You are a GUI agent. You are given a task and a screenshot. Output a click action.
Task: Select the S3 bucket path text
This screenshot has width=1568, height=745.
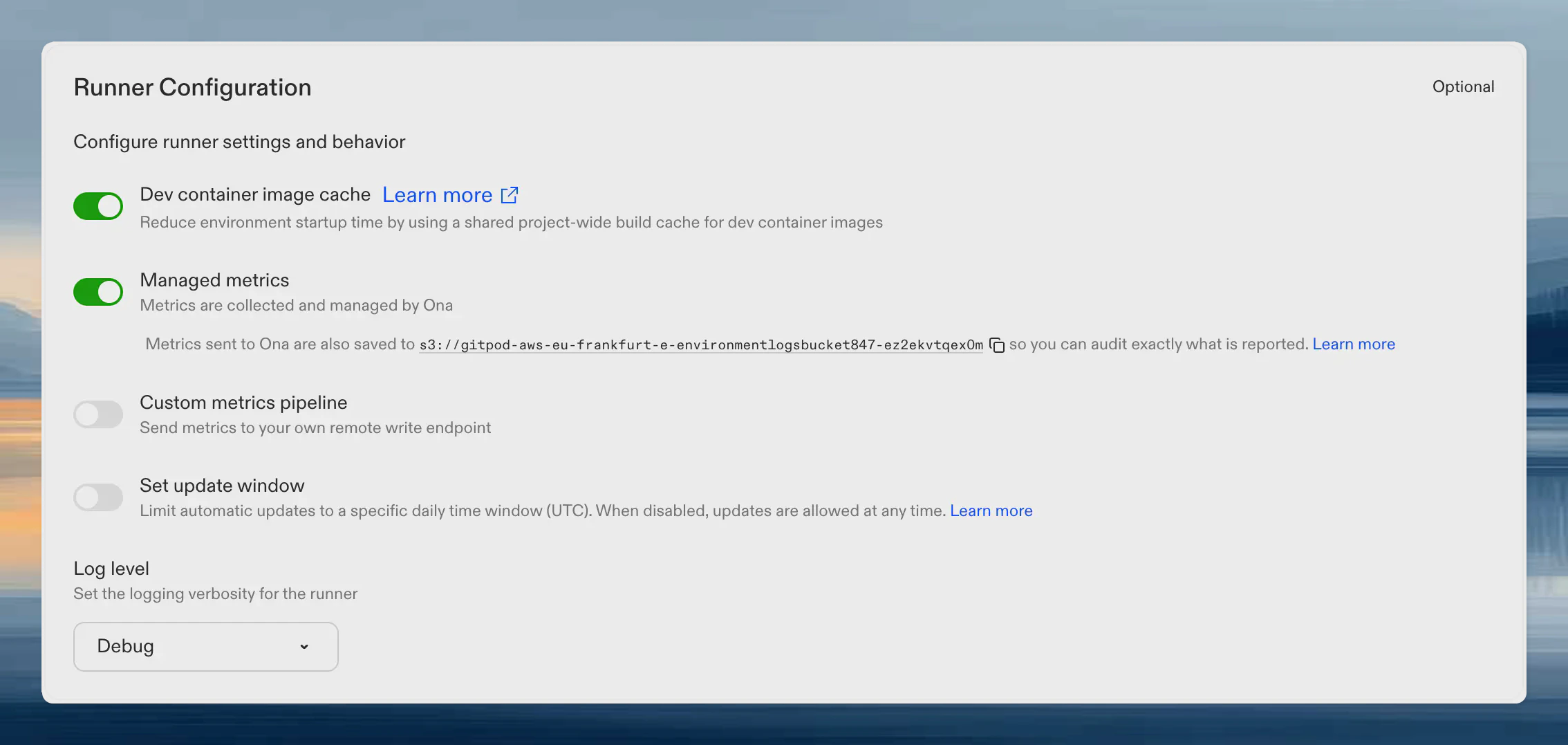tap(701, 344)
